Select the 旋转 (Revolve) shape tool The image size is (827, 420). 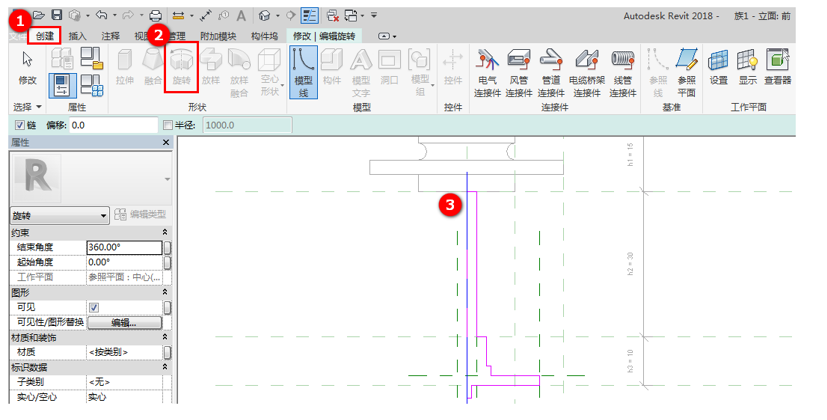point(181,69)
